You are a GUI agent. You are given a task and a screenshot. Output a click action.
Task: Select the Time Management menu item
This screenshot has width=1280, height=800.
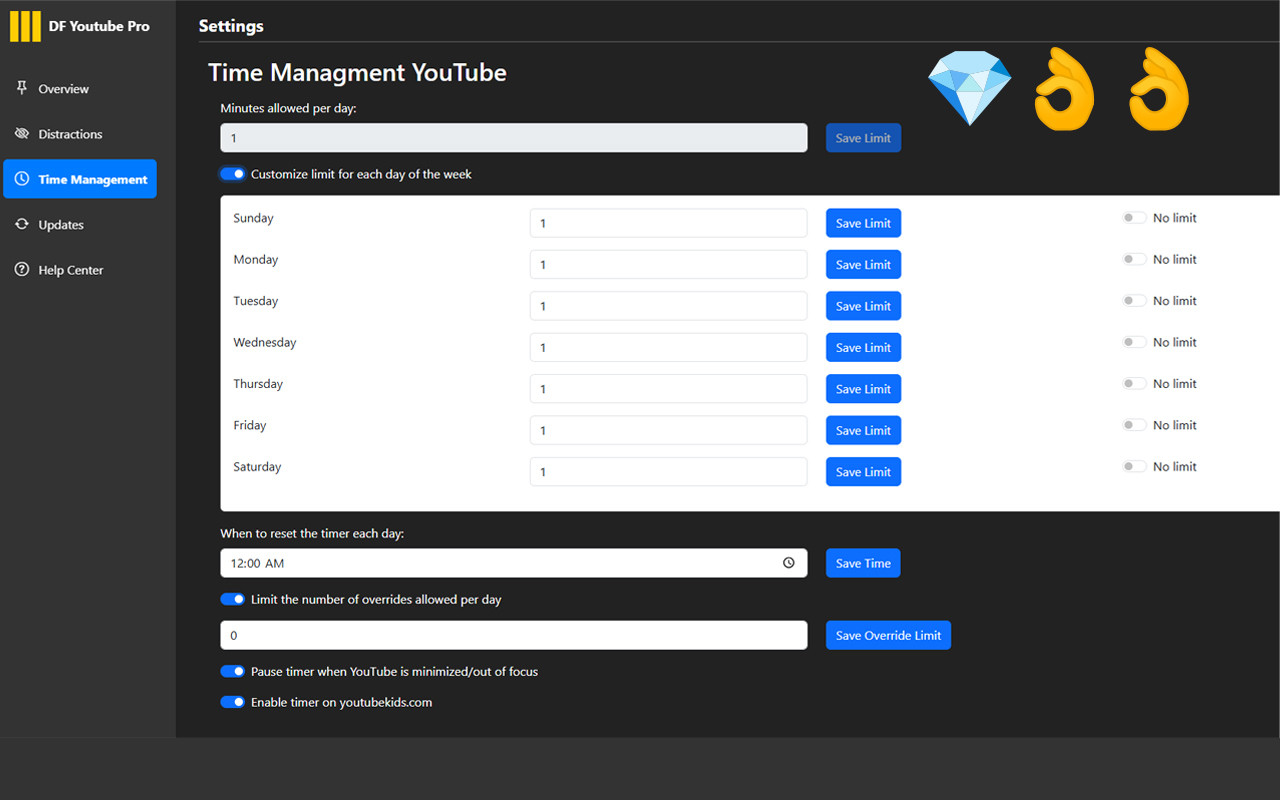(79, 179)
